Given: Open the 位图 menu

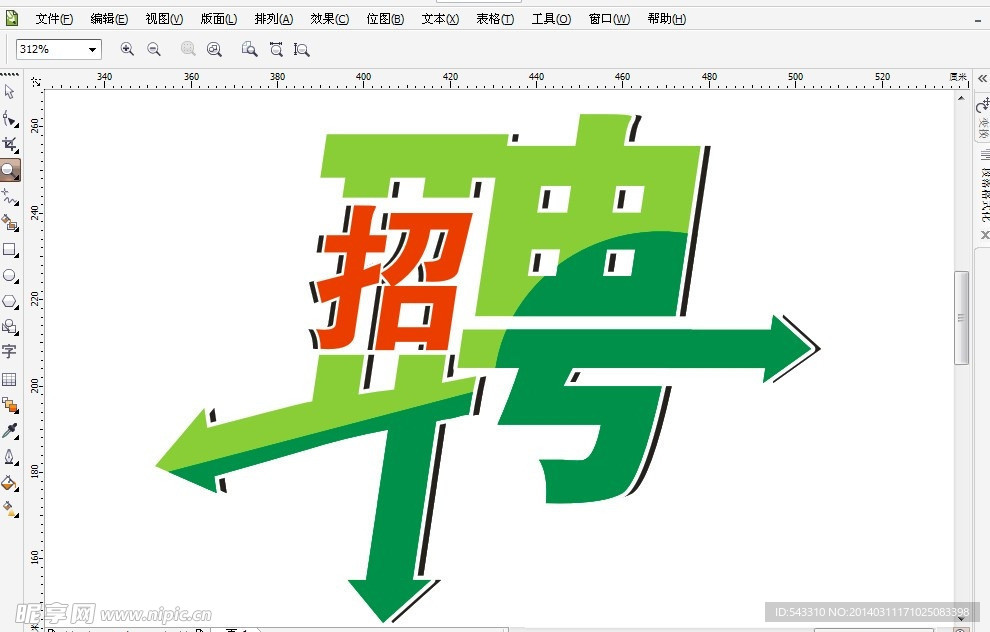Looking at the screenshot, I should click(385, 18).
